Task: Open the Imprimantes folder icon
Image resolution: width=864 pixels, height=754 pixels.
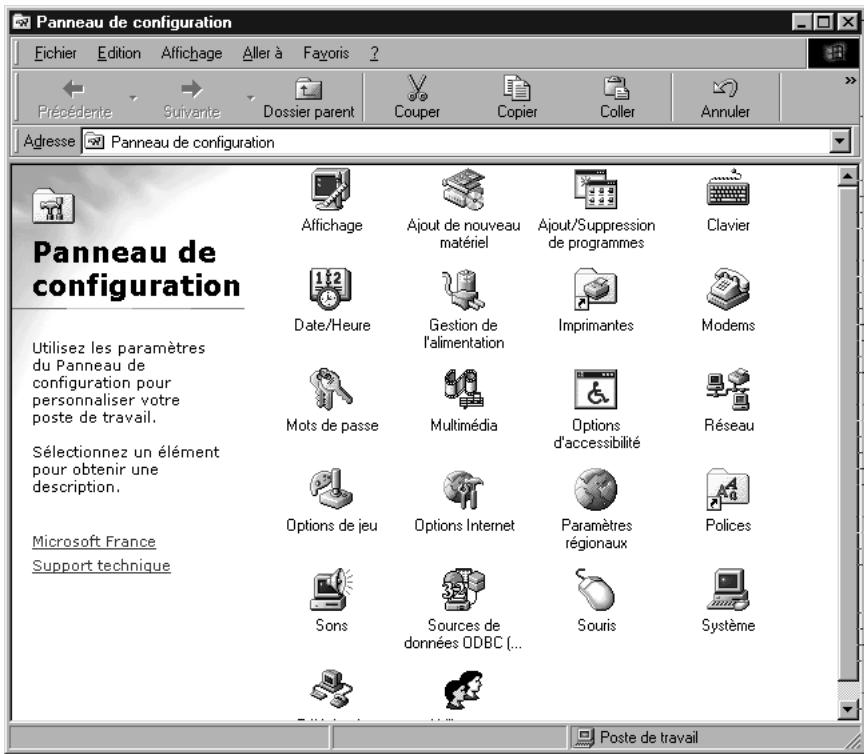Action: click(x=596, y=289)
